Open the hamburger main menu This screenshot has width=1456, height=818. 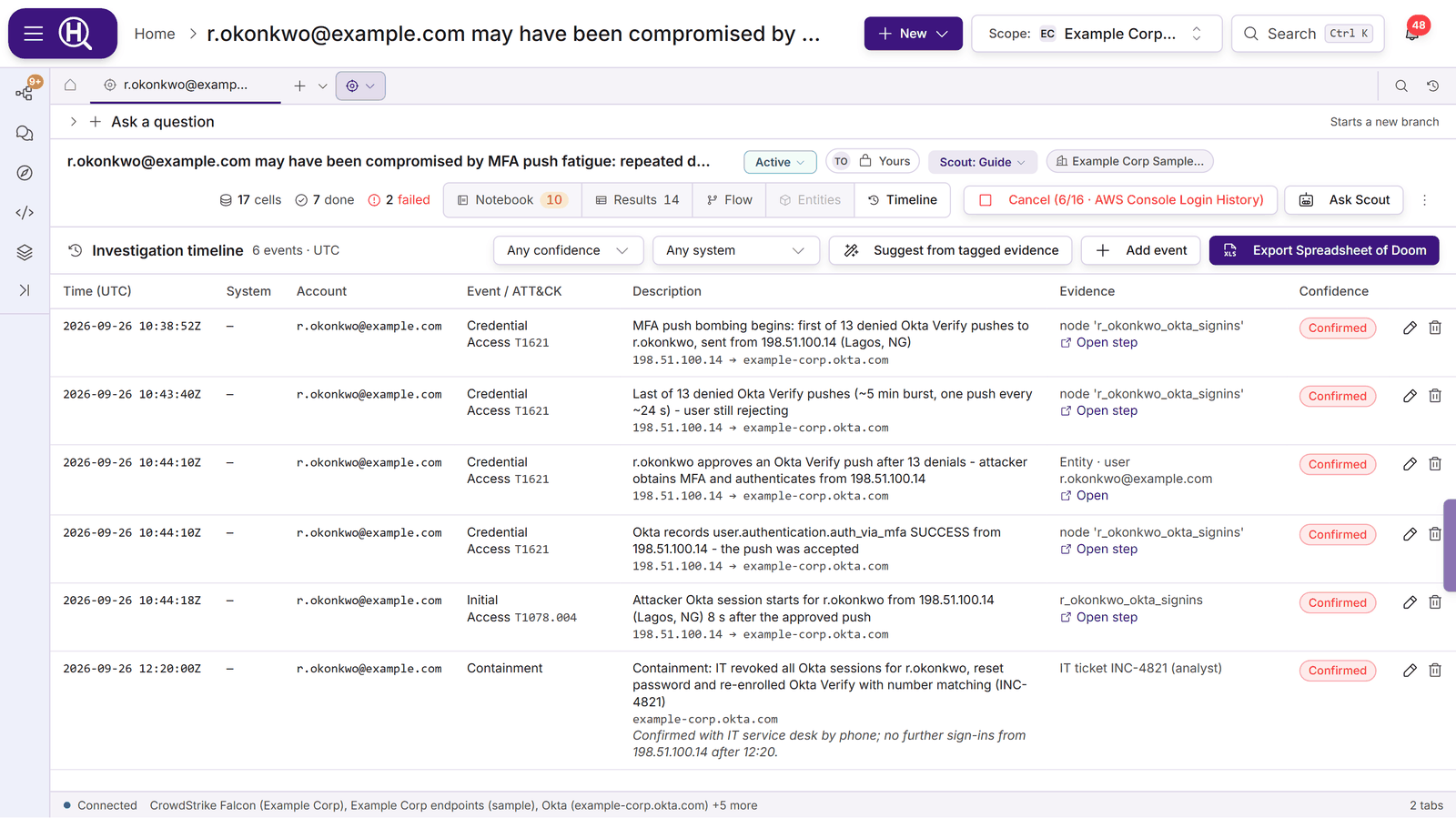[x=34, y=34]
